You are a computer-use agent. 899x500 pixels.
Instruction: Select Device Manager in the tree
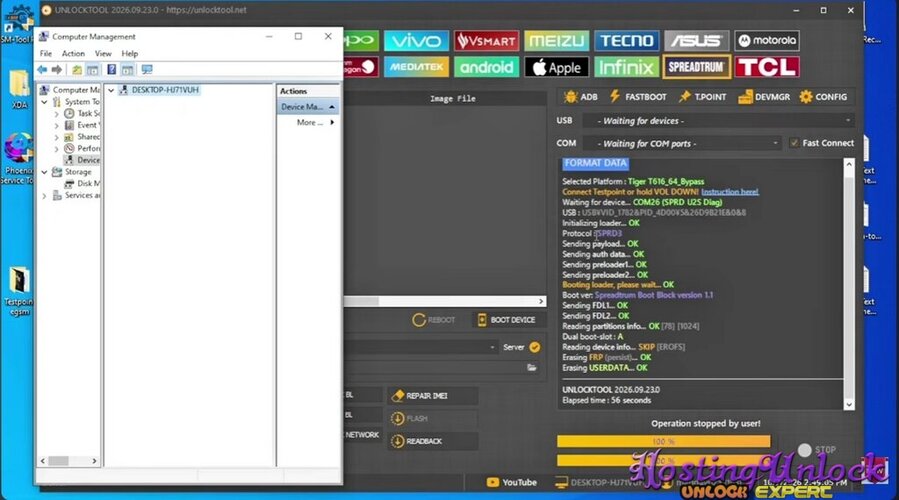pos(82,160)
